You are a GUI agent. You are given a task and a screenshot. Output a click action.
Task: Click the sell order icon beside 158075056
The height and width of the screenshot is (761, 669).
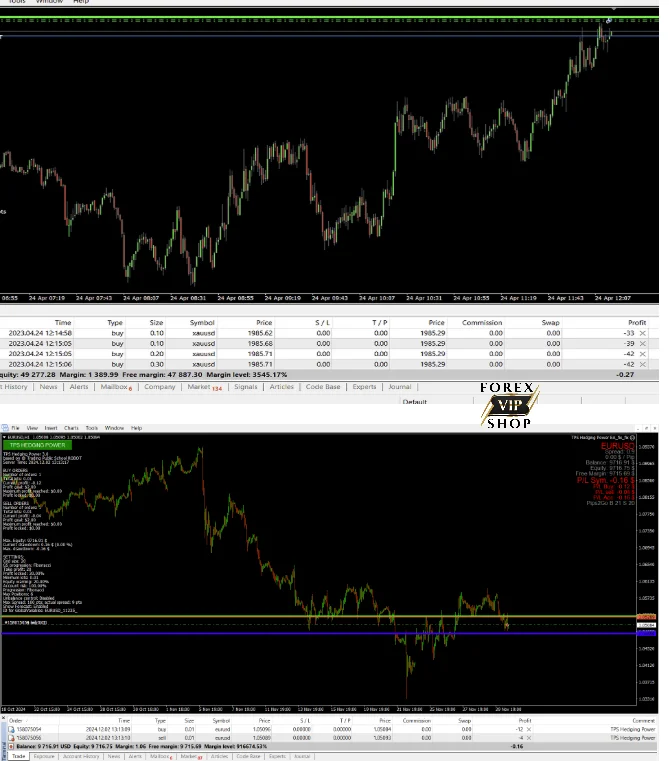click(x=11, y=738)
